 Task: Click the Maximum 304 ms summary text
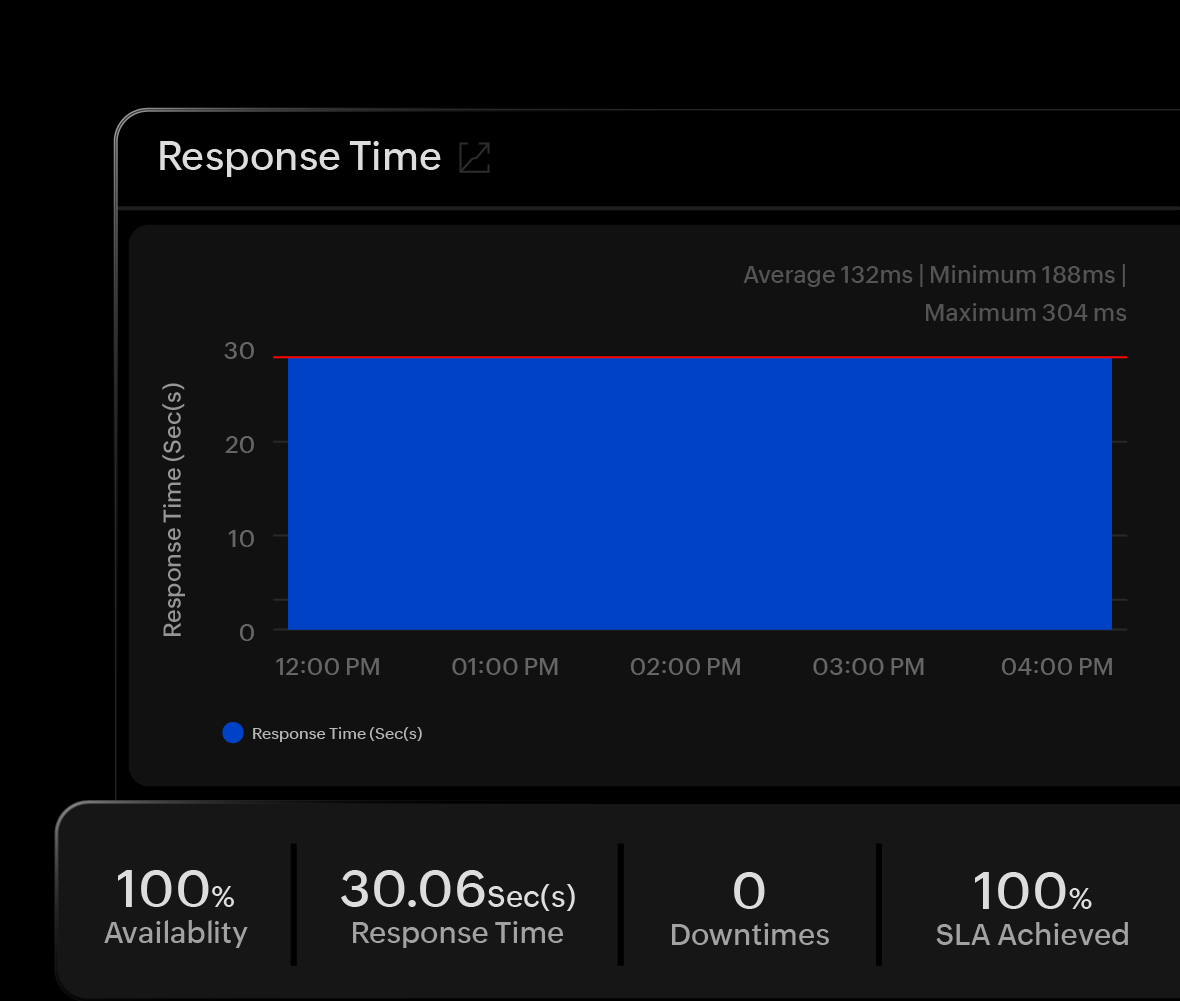click(1025, 312)
